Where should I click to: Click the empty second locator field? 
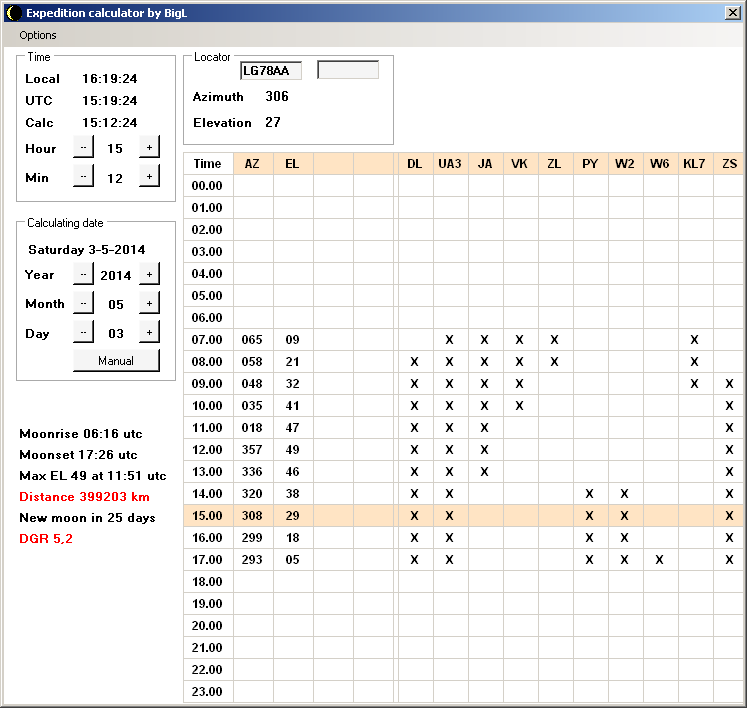[348, 70]
